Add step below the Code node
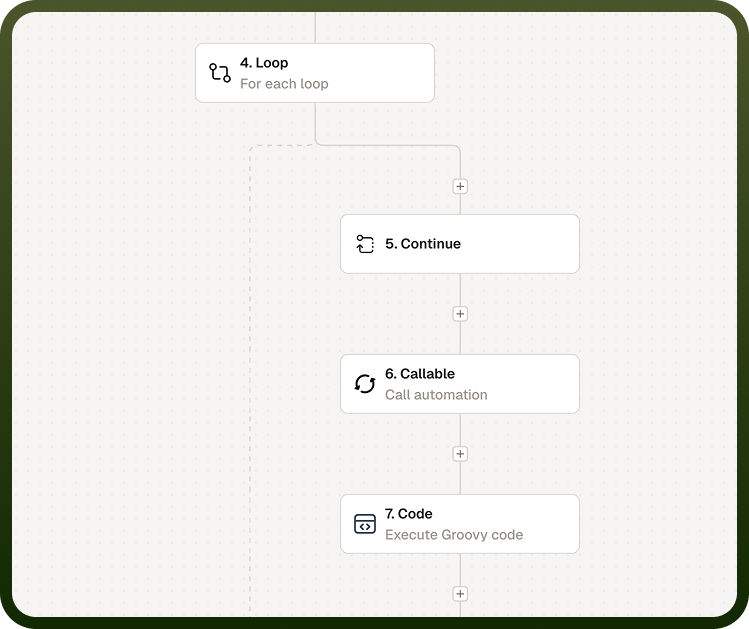Screen dimensions: 749x629 460,594
